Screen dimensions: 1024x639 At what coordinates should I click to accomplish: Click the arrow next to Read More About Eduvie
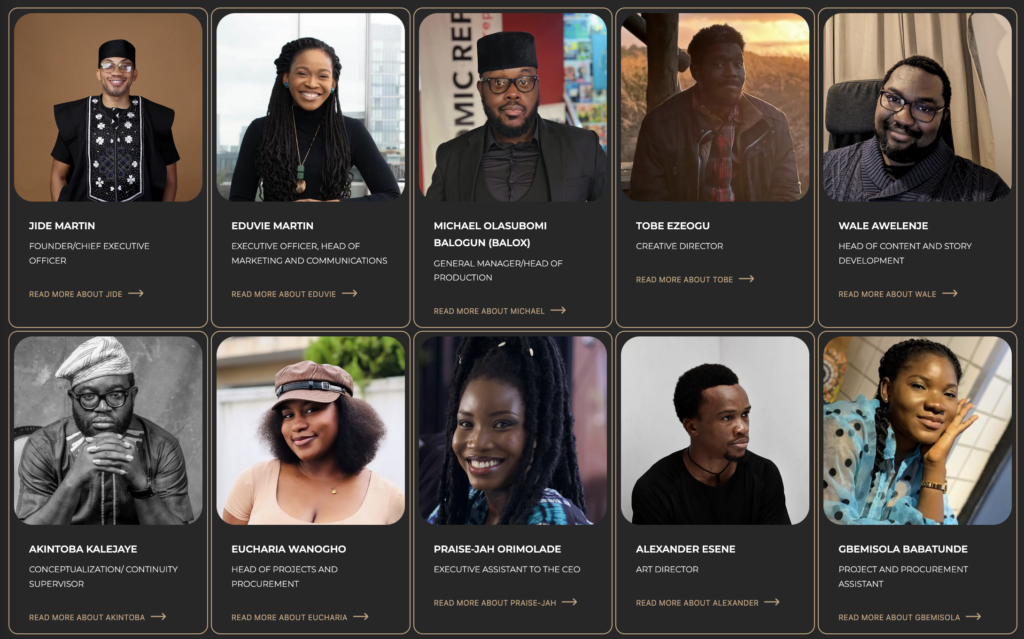349,294
